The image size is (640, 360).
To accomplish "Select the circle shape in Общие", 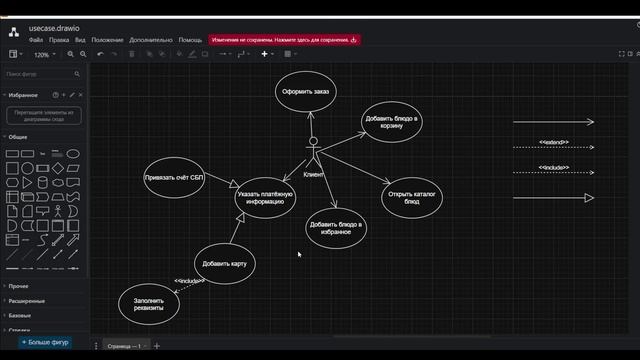I will 27,168.
